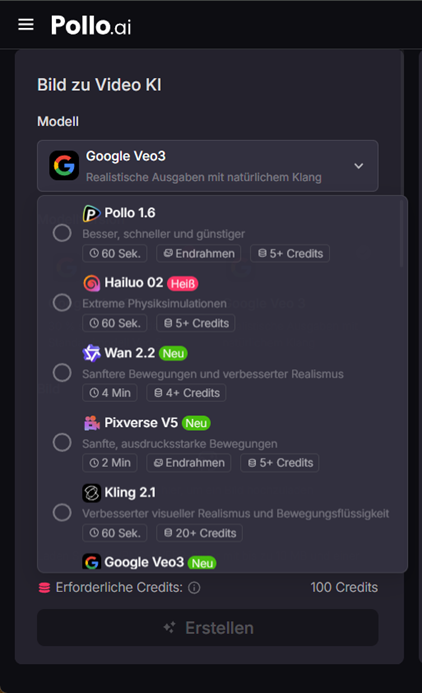The width and height of the screenshot is (422, 693).
Task: Click the info icon beside Erforderliche Credits
Action: pos(194,587)
